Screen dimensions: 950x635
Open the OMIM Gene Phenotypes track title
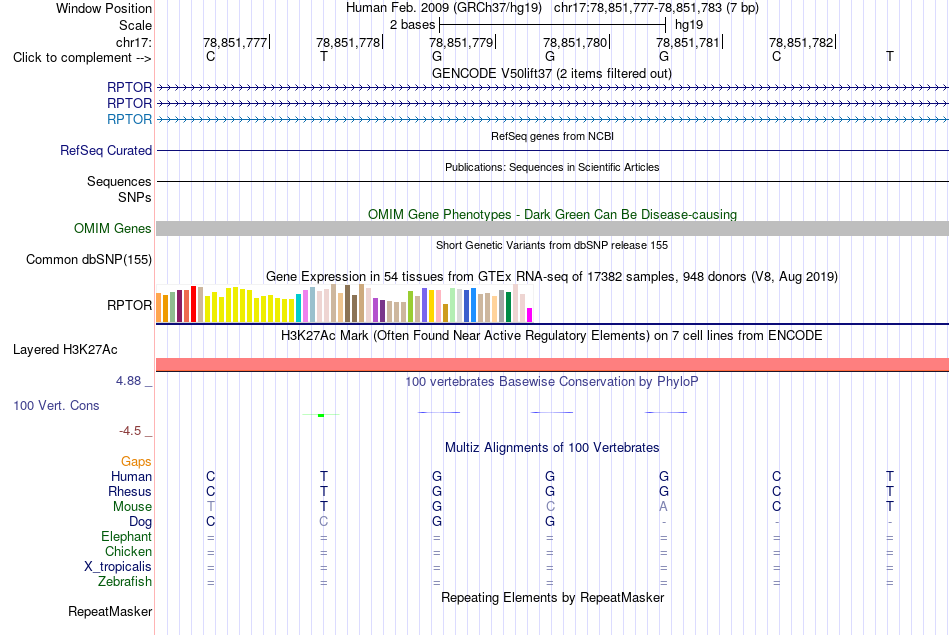pos(552,214)
